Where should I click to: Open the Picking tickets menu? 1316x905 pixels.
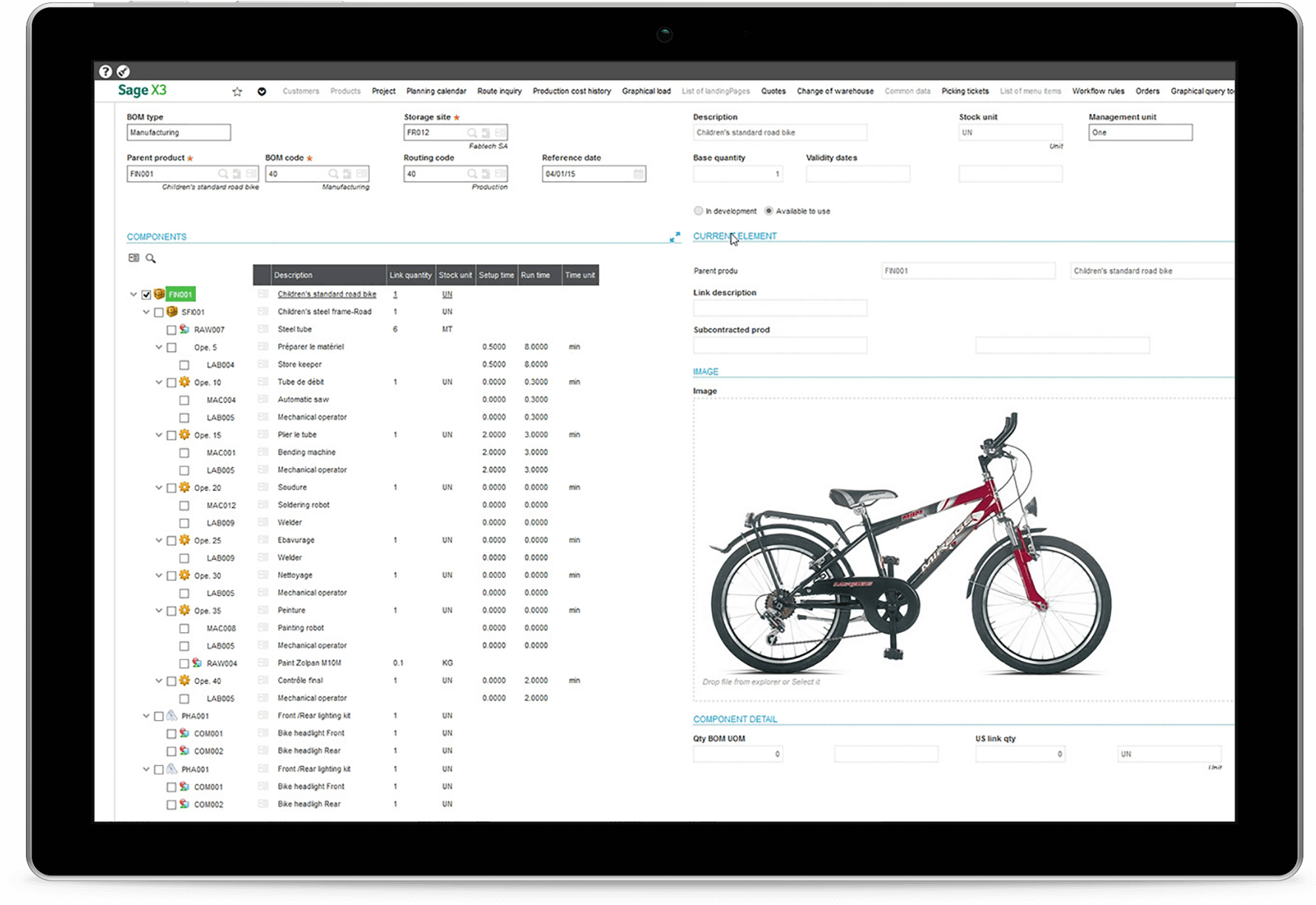tap(965, 92)
